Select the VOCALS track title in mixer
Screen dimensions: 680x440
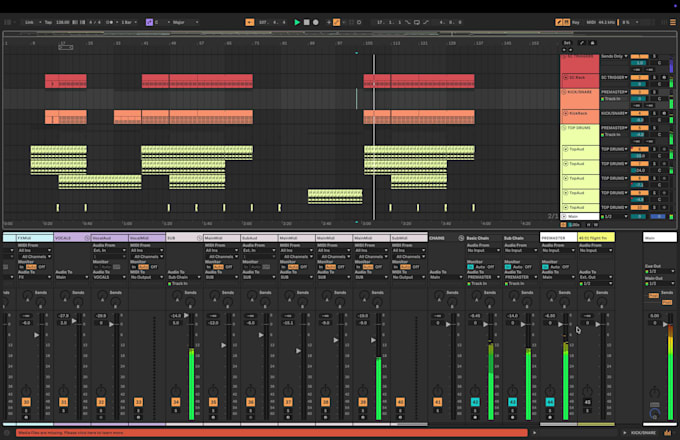(x=69, y=238)
